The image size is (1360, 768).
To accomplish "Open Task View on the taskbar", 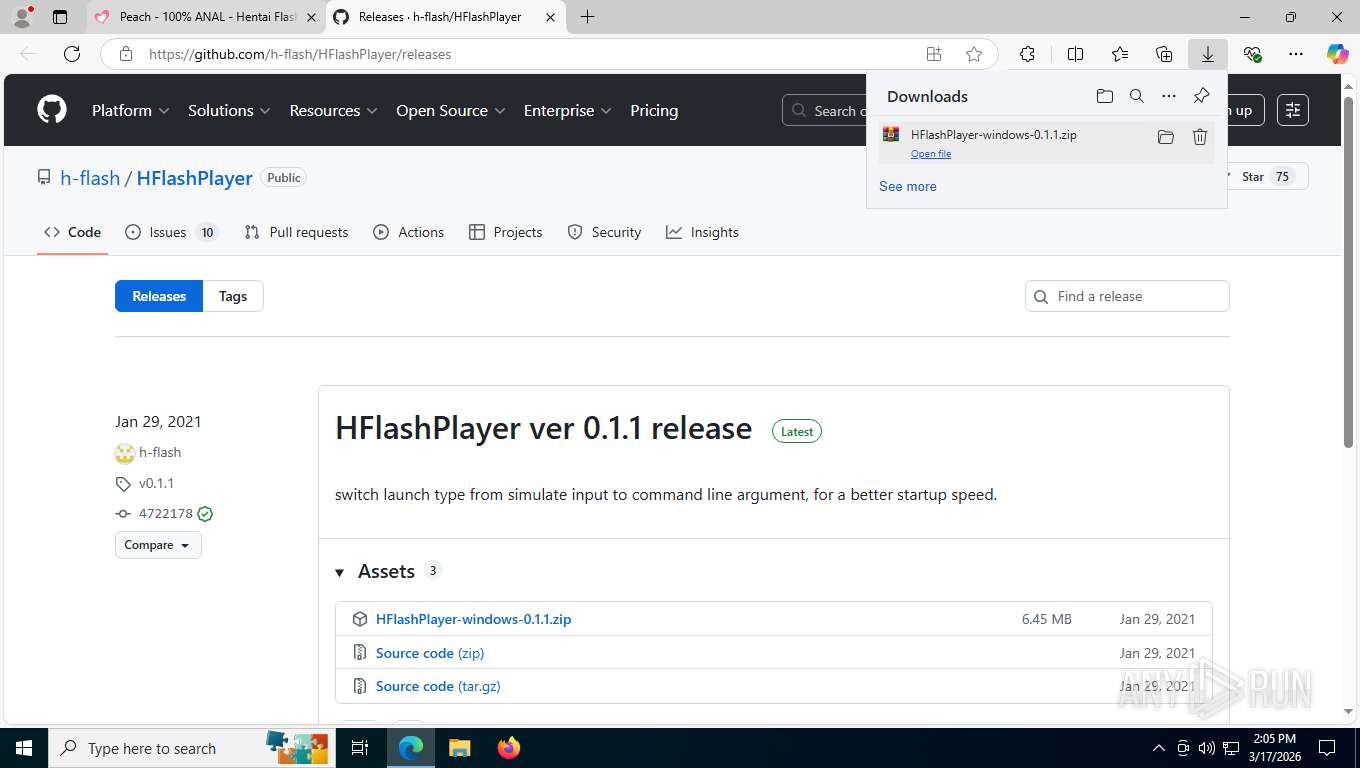I will point(360,748).
